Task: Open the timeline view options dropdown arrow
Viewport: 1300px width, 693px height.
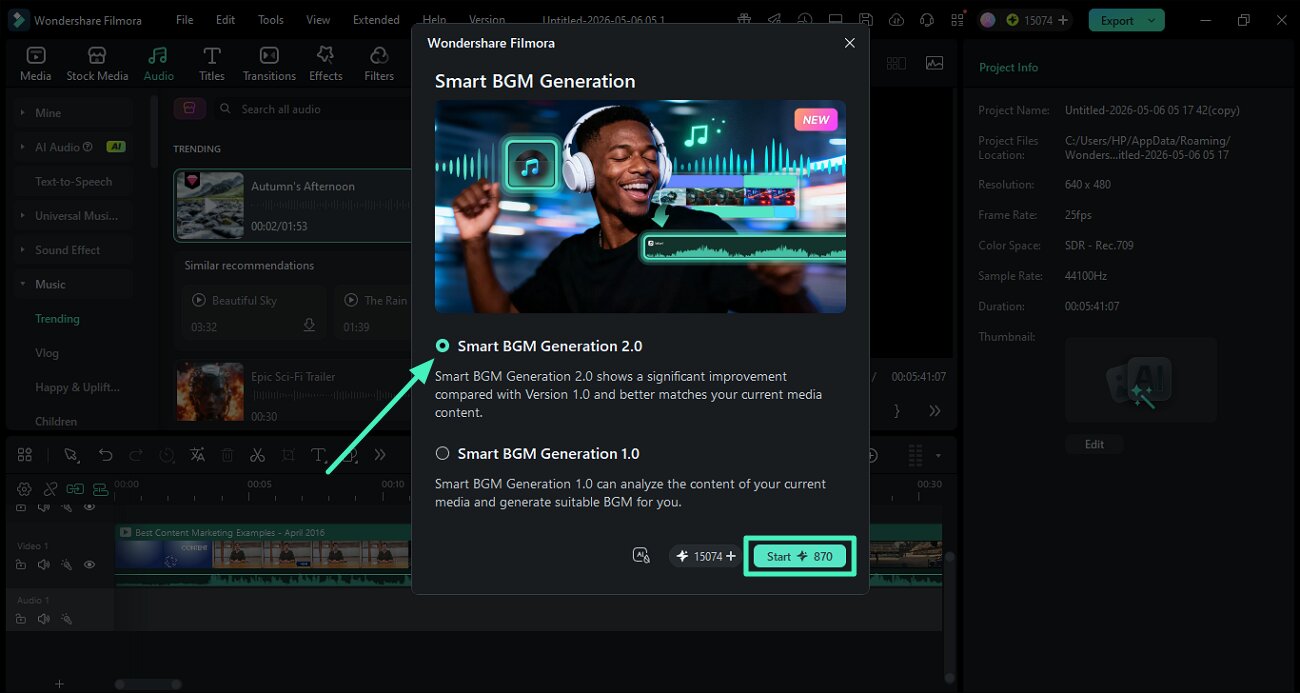Action: (x=938, y=456)
